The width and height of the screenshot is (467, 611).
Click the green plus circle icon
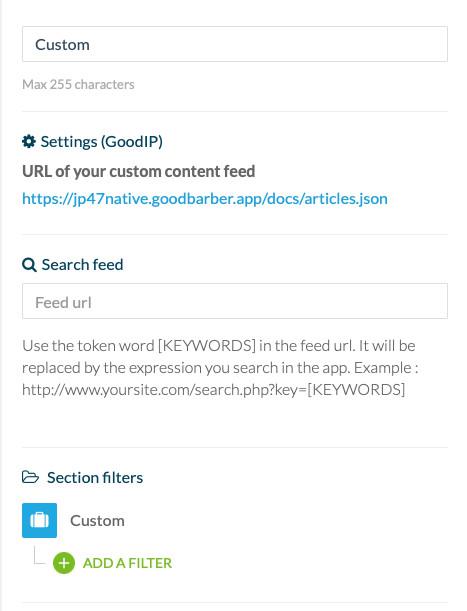pos(64,563)
